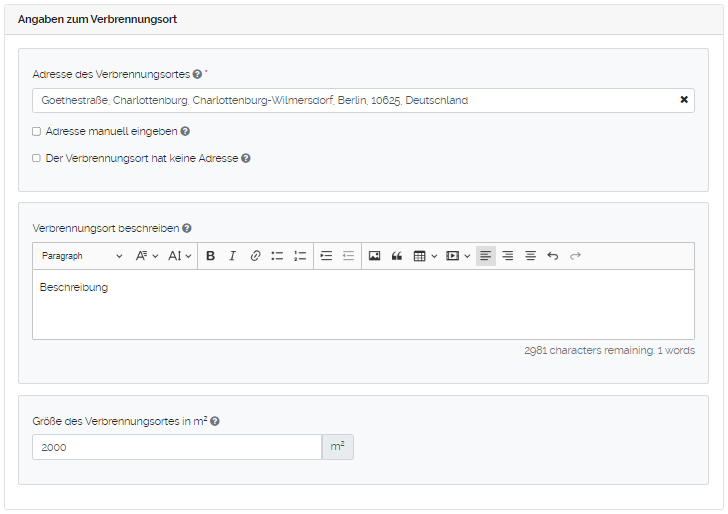Insert a link using the link icon

255,256
